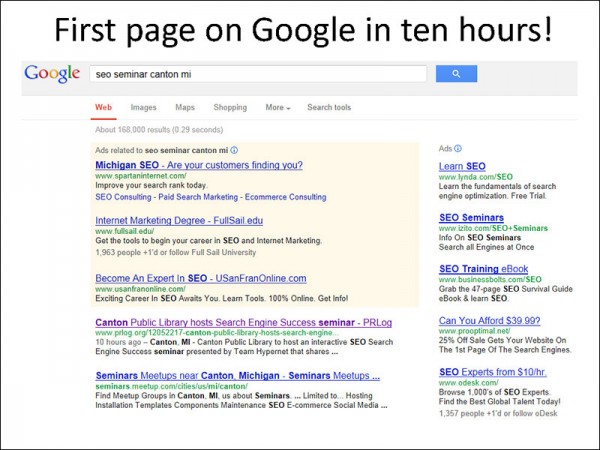Click info icon next to right-column Ads heading
The width and height of the screenshot is (600, 450).
click(461, 149)
